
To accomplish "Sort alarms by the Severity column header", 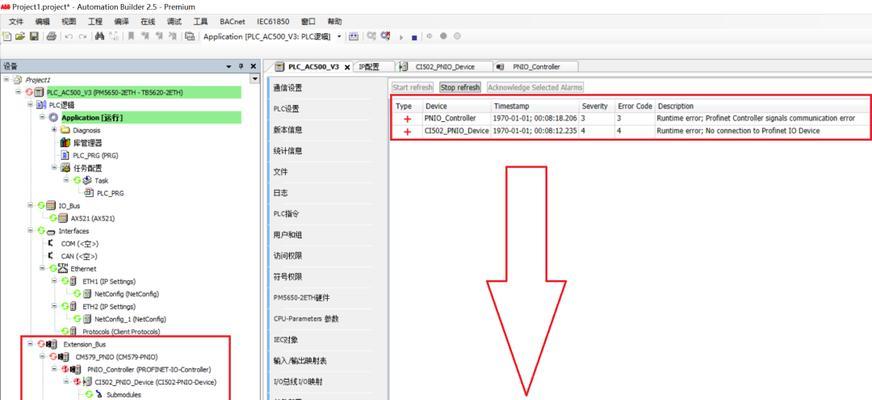I will pos(597,106).
